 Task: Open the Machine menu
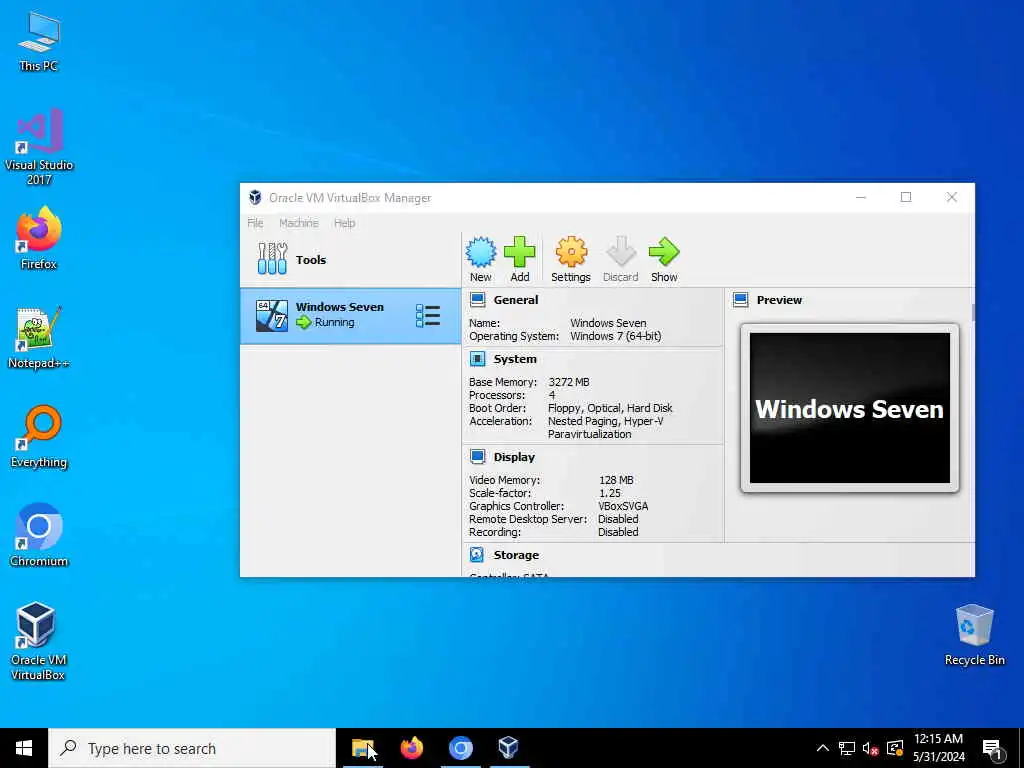click(x=299, y=223)
